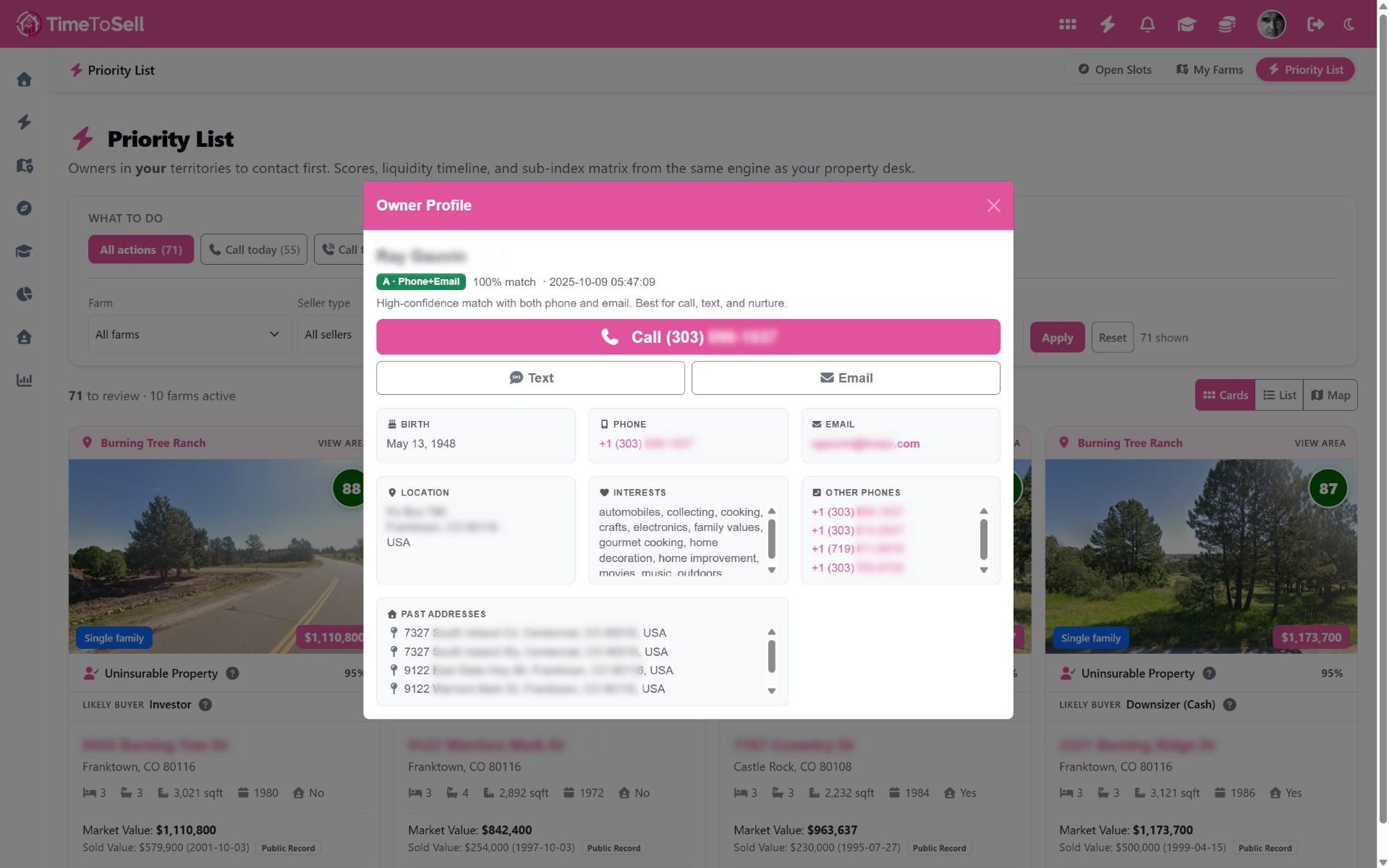This screenshot has width=1389, height=868.
Task: Click Public Record badge for $1,173,700 property
Action: (x=1265, y=848)
